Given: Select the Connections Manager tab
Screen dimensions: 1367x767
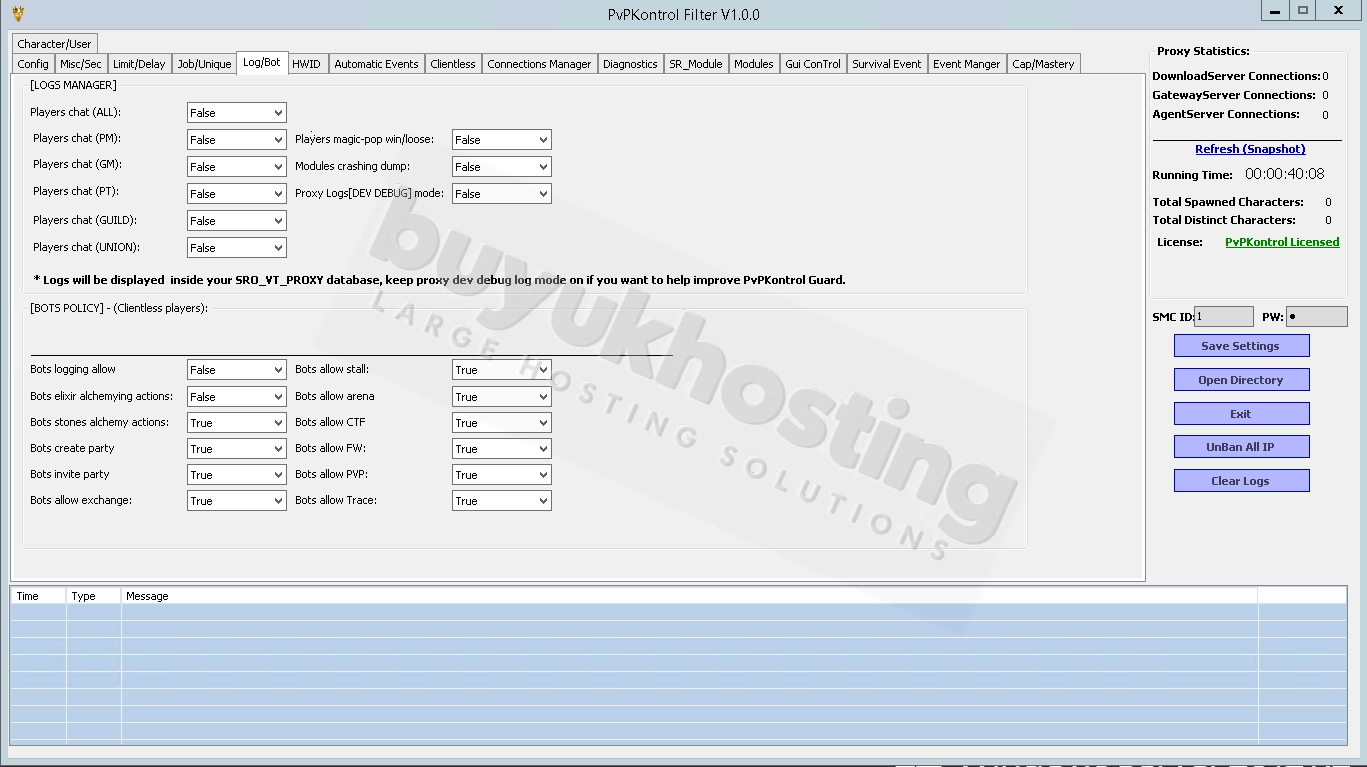Looking at the screenshot, I should coord(539,64).
